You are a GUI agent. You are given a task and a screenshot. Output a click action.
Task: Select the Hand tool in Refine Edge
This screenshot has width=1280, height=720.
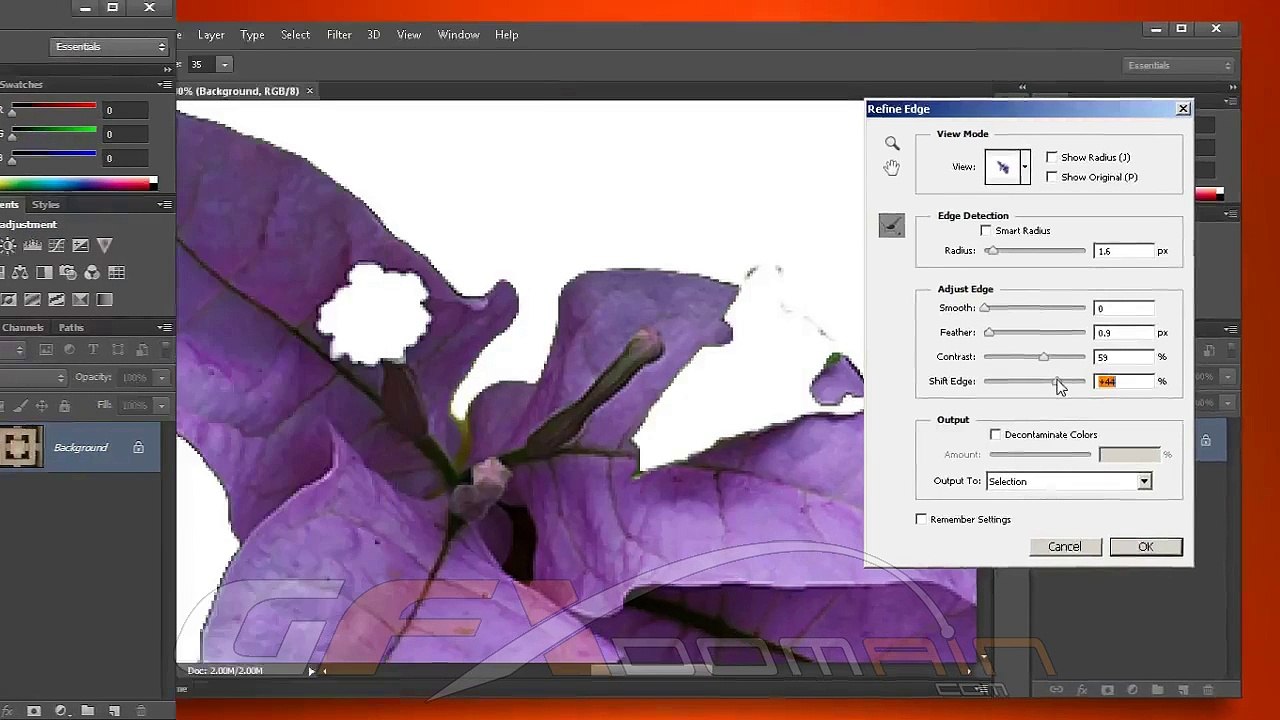[892, 167]
